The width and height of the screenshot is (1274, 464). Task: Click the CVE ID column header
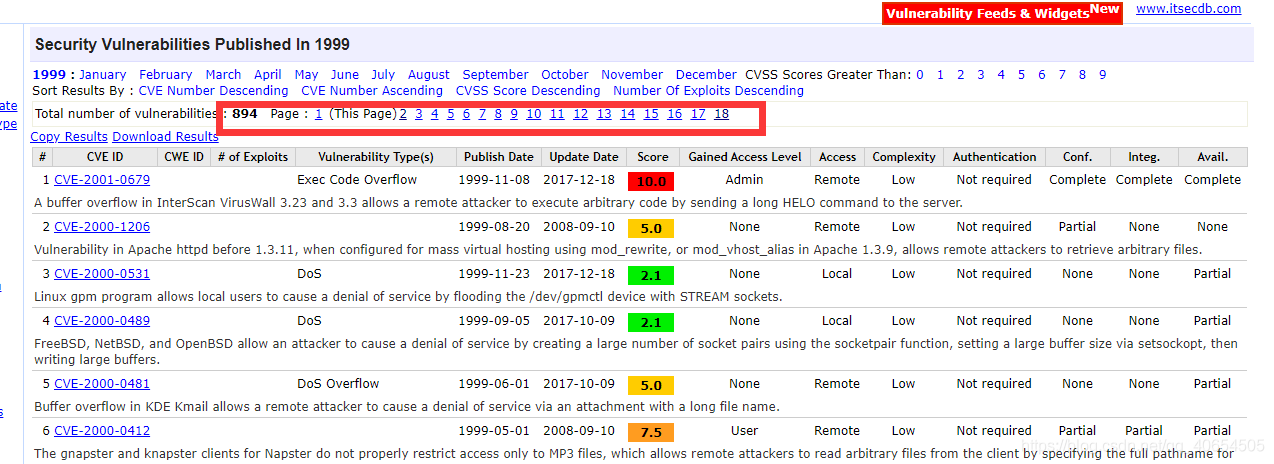pyautogui.click(x=104, y=157)
